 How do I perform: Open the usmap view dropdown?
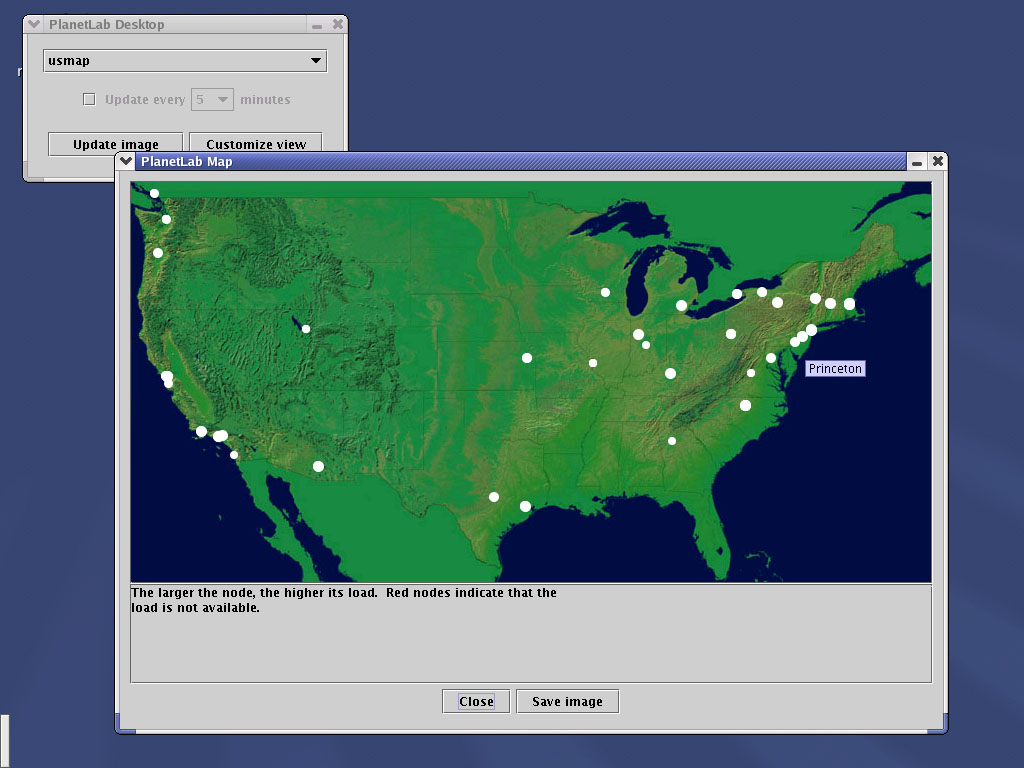[186, 61]
